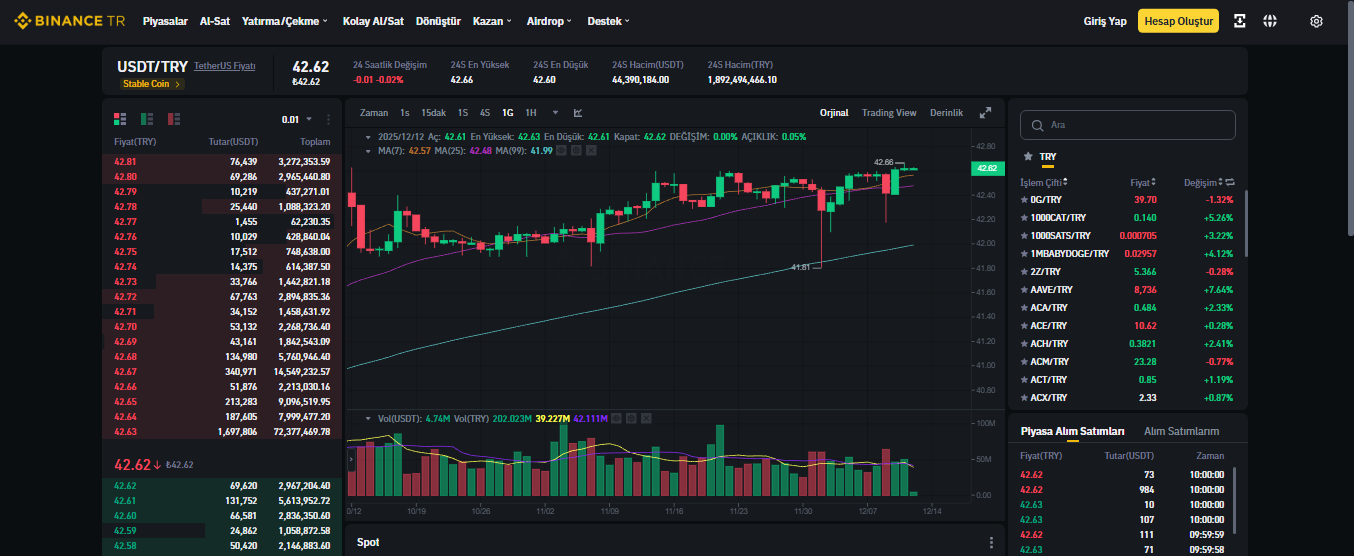Click the pair list scrollbar
Image resolution: width=1354 pixels, height=556 pixels.
coord(1246,224)
